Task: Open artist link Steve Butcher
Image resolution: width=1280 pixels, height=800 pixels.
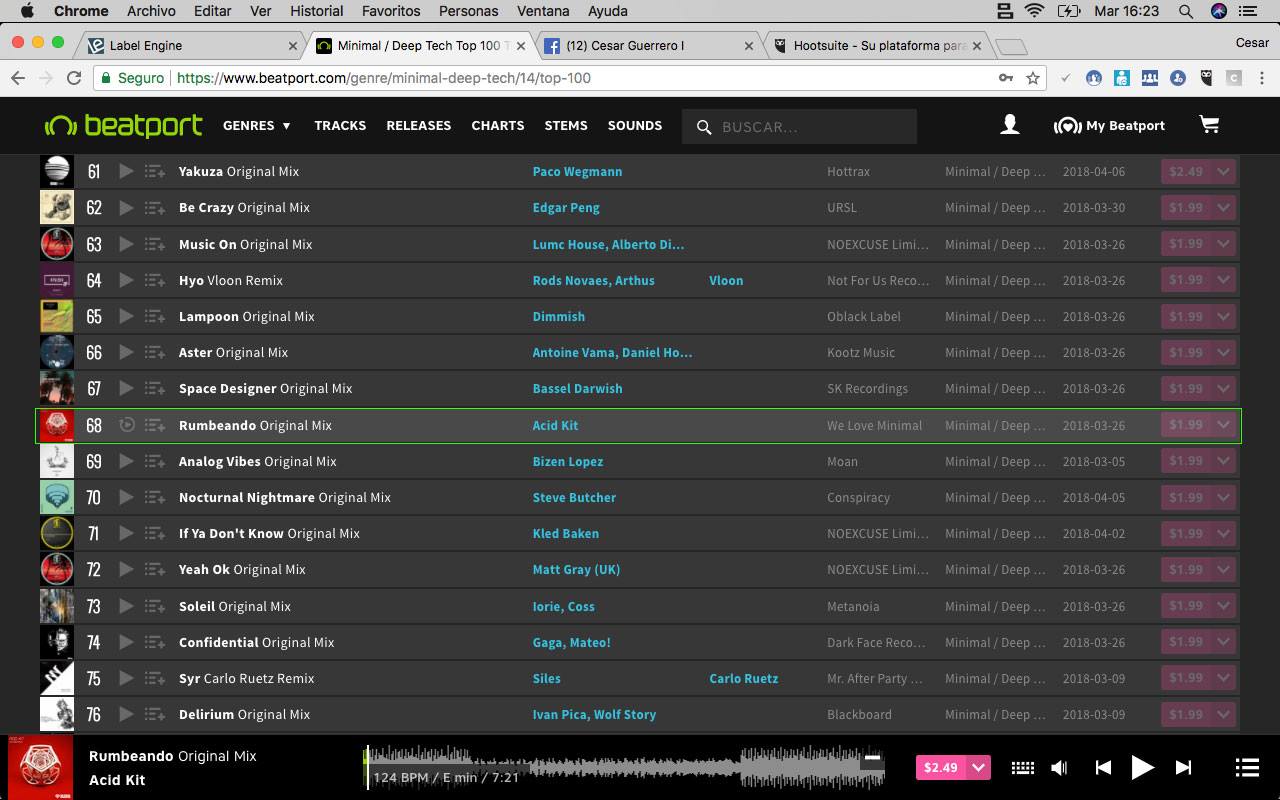Action: coord(574,497)
